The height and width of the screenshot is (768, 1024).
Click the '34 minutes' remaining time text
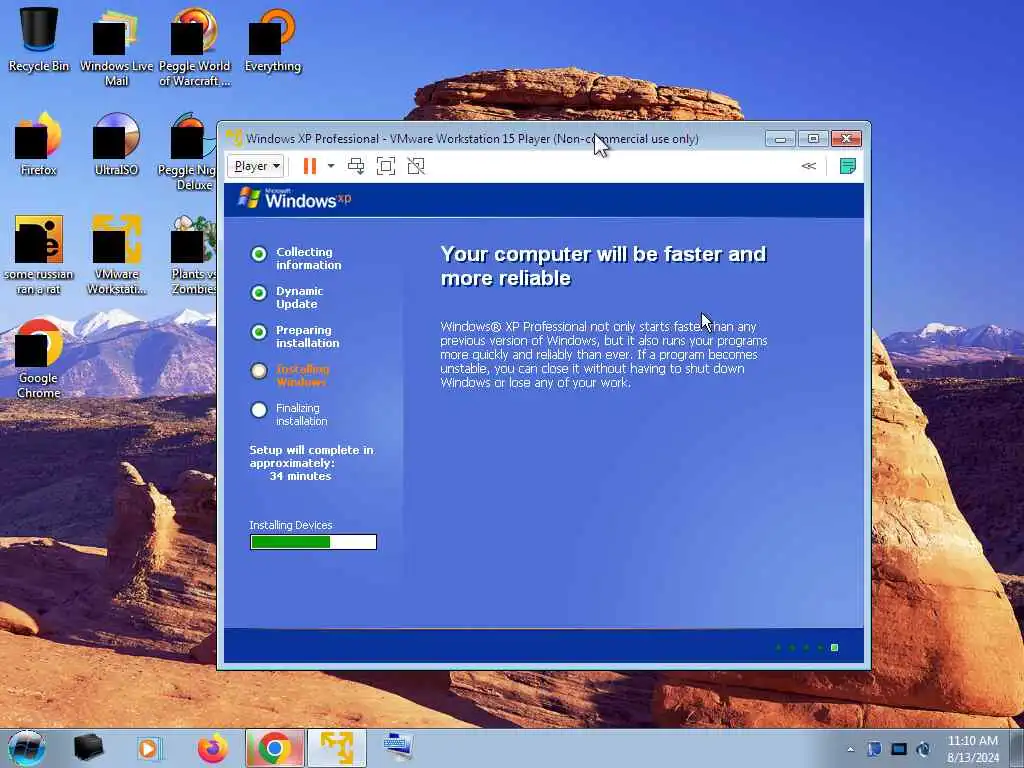coord(300,476)
